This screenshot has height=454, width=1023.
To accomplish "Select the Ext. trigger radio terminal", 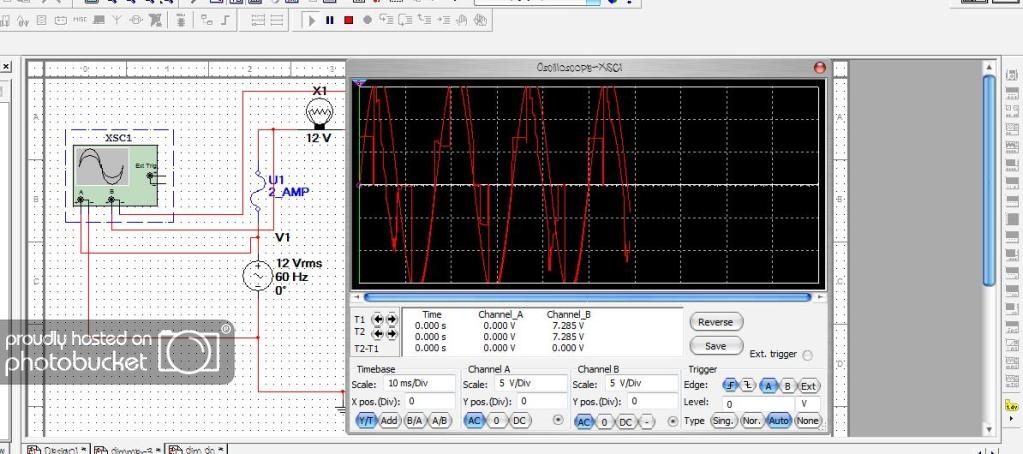I will [808, 355].
